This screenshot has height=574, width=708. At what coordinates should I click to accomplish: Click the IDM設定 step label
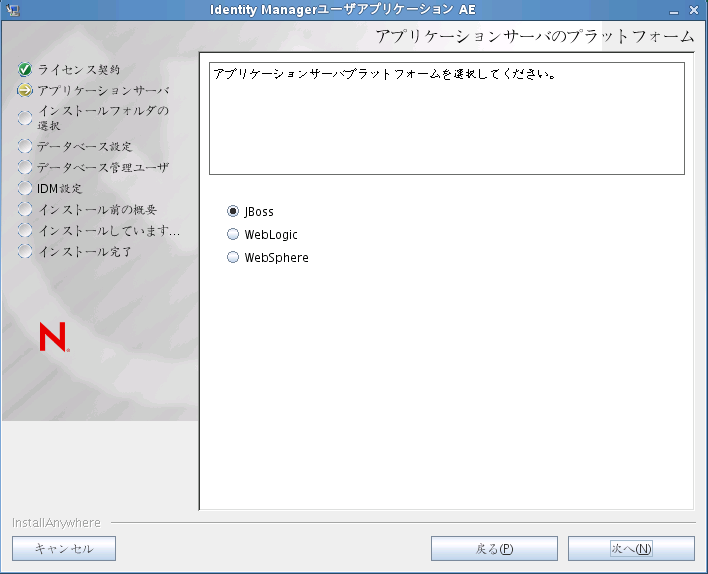(x=60, y=188)
